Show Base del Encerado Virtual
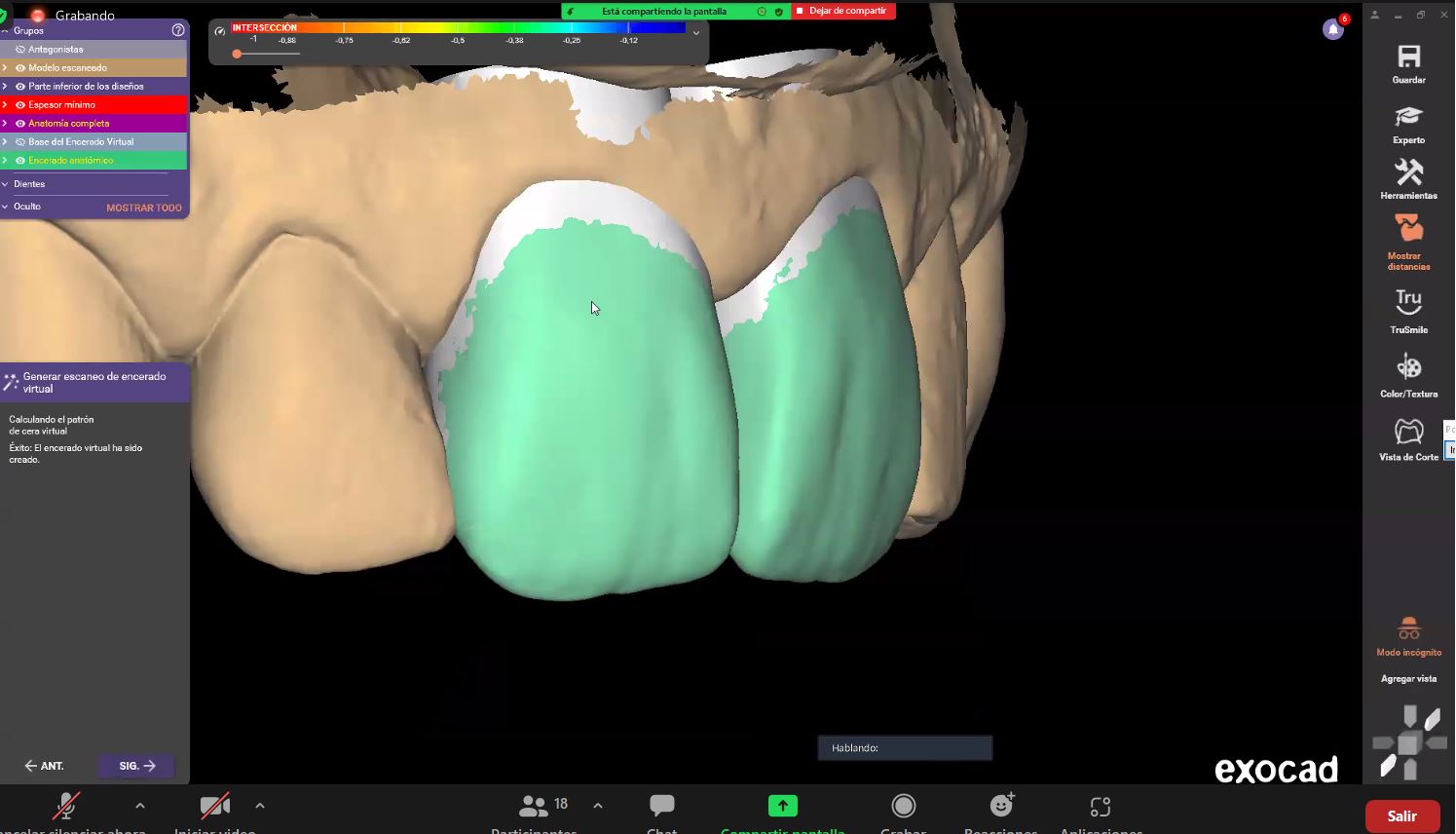The height and width of the screenshot is (834, 1456). point(20,141)
